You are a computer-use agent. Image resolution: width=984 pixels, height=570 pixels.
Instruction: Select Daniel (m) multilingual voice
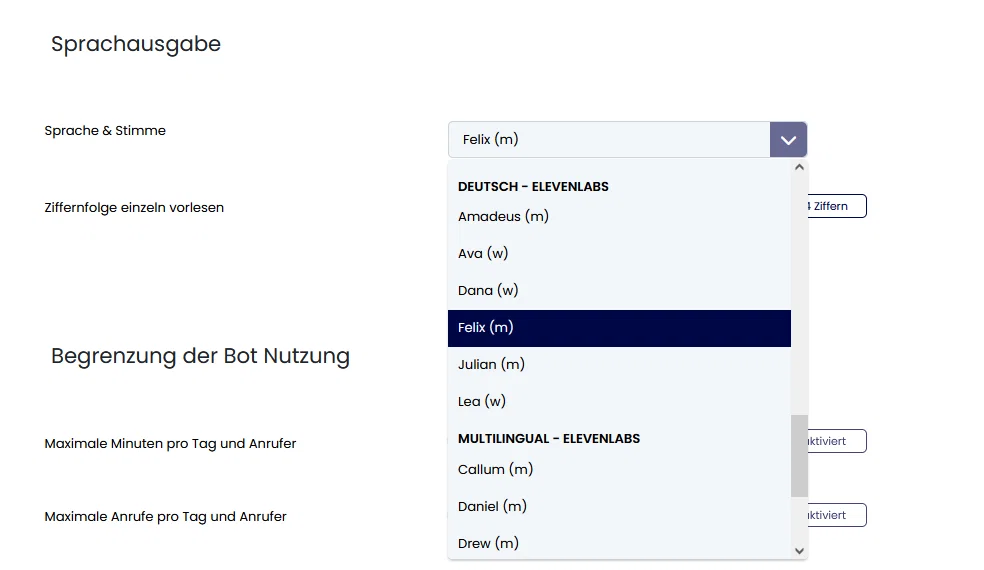[x=619, y=507]
